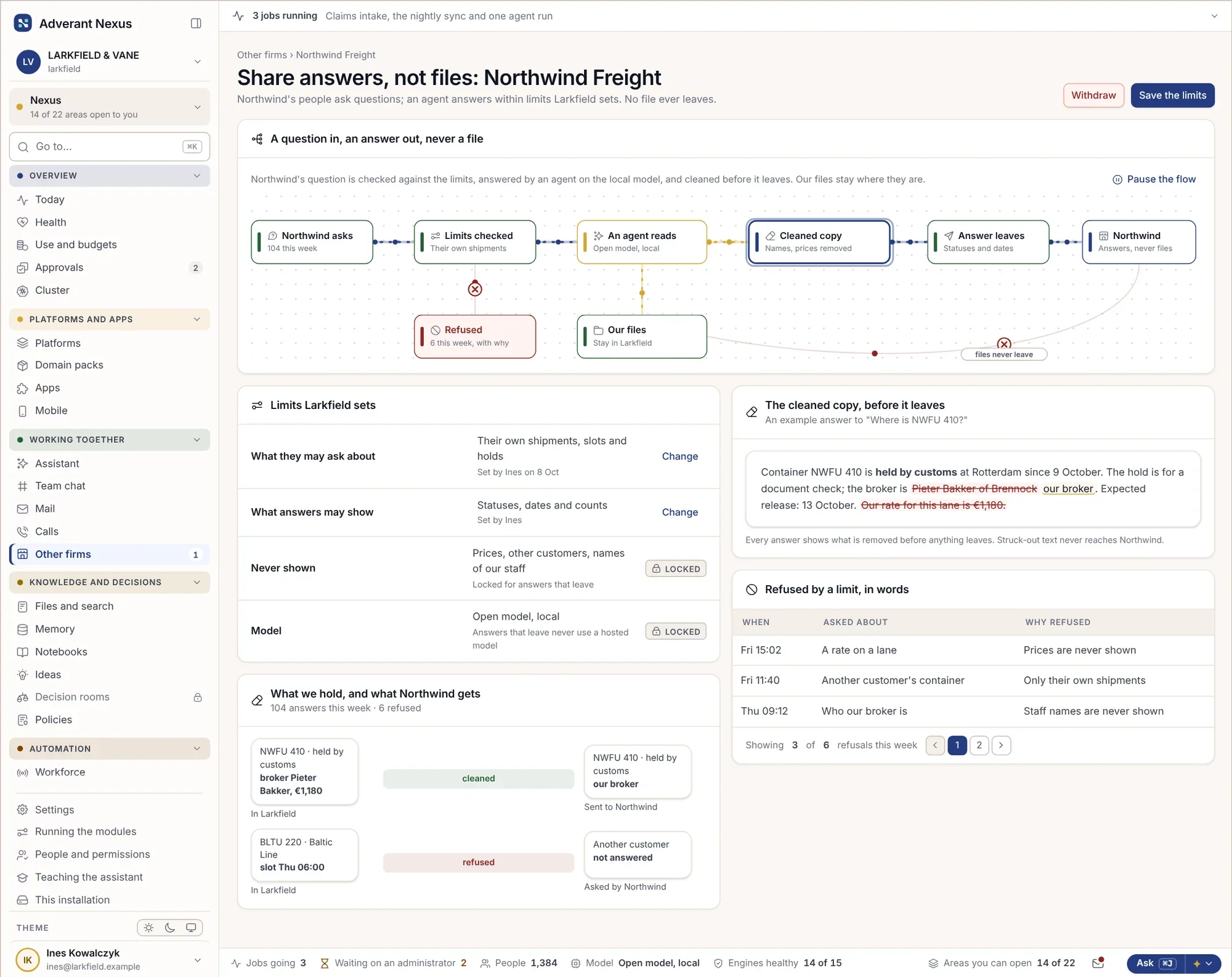Pause the flow
This screenshot has width=1232, height=977.
(x=1154, y=179)
